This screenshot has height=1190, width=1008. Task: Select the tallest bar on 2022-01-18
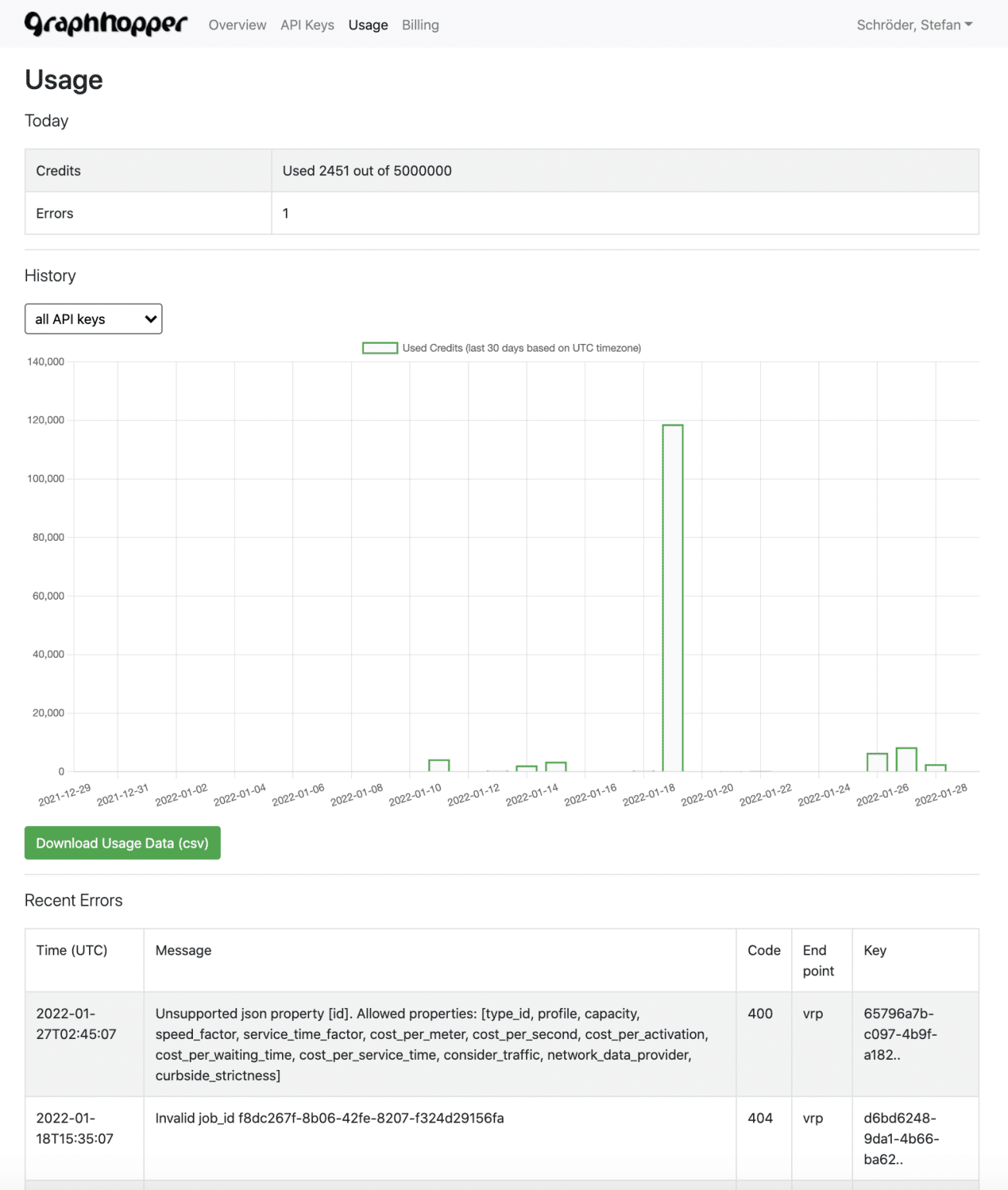pyautogui.click(x=673, y=597)
